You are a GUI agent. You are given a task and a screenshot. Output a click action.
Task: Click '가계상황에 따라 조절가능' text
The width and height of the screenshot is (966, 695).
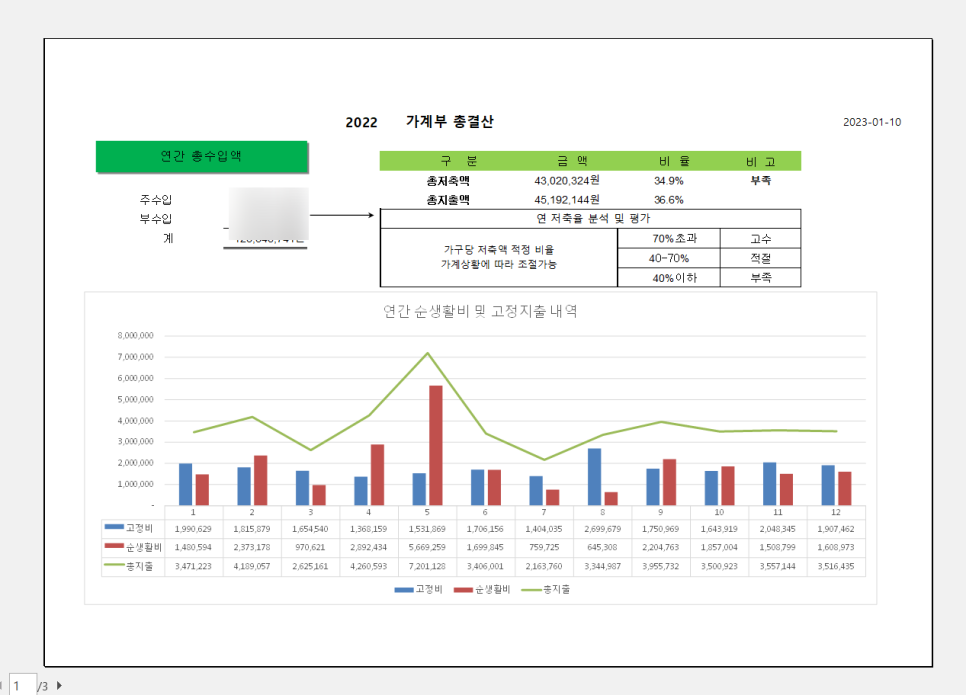click(498, 264)
